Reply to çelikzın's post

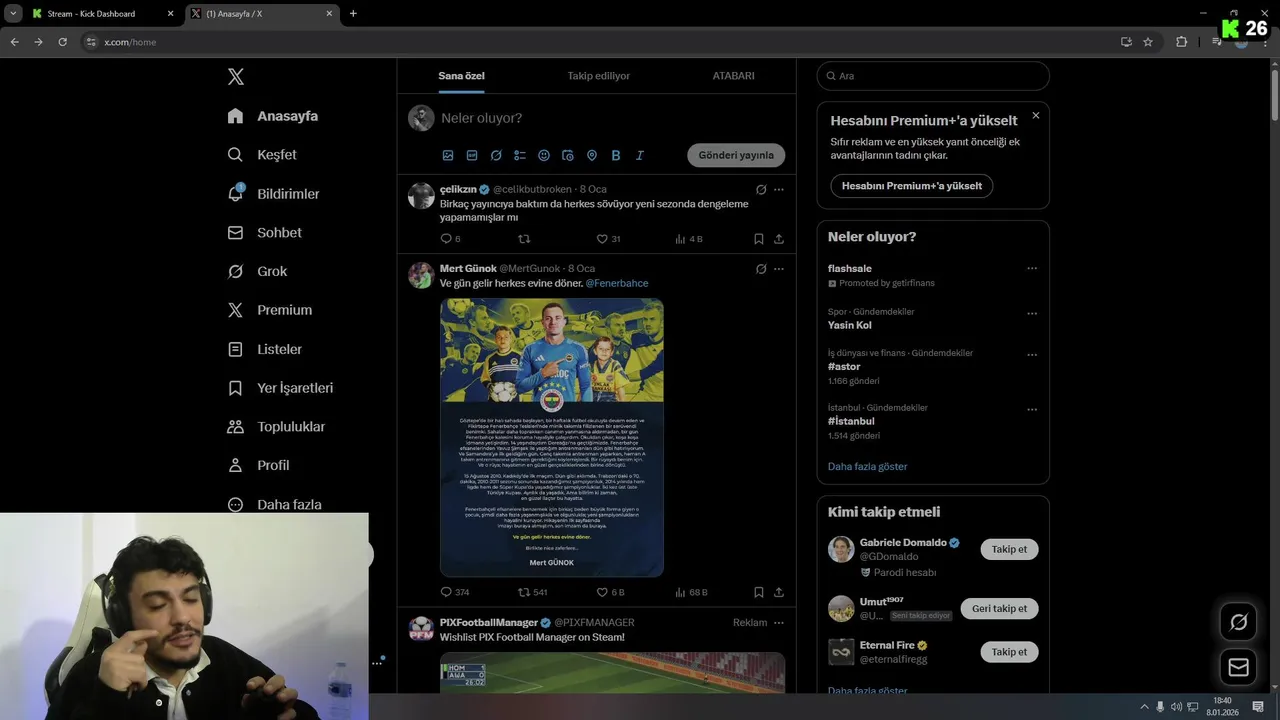[x=446, y=239]
